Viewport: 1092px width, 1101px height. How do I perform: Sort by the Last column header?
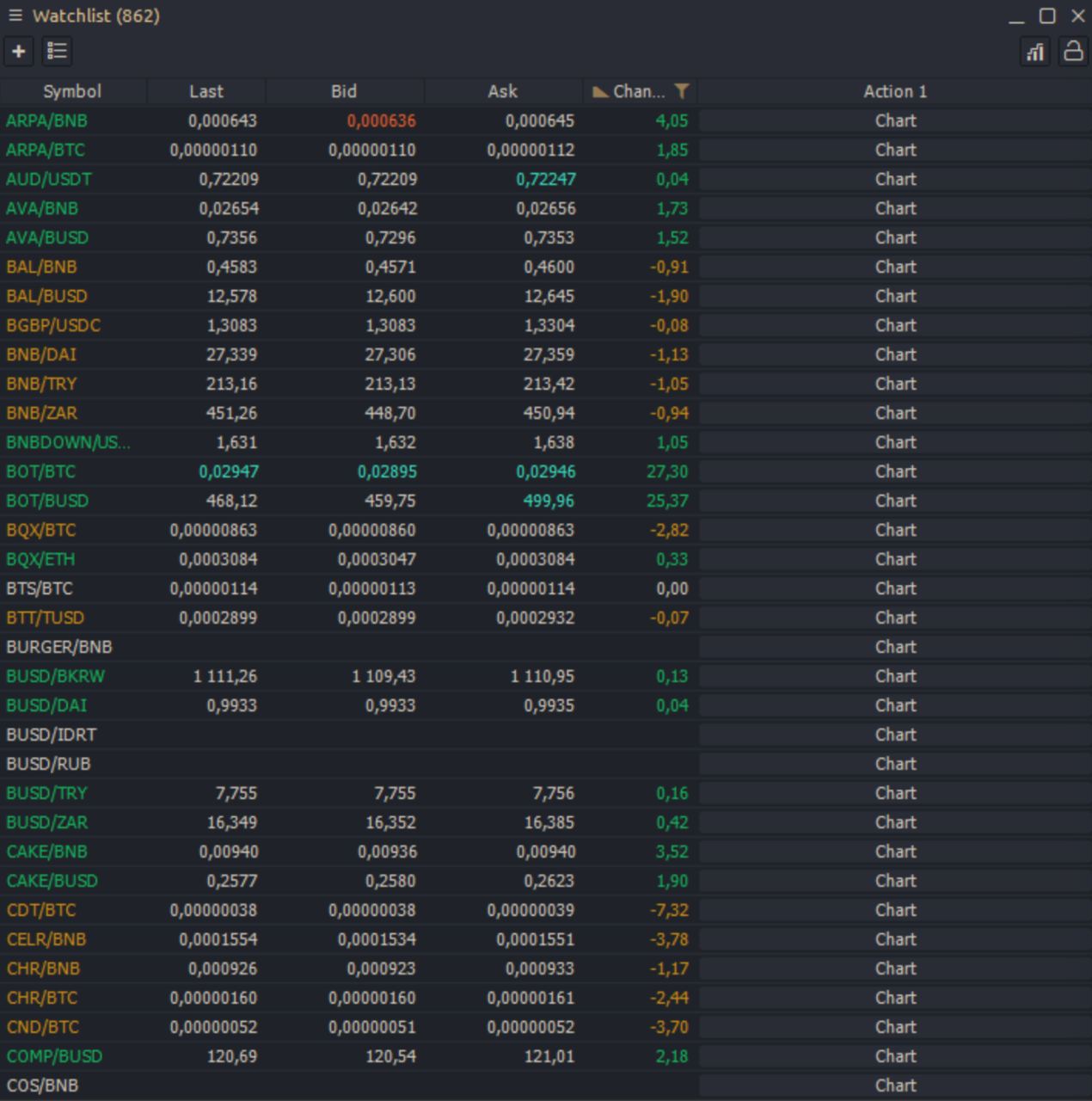click(x=206, y=91)
